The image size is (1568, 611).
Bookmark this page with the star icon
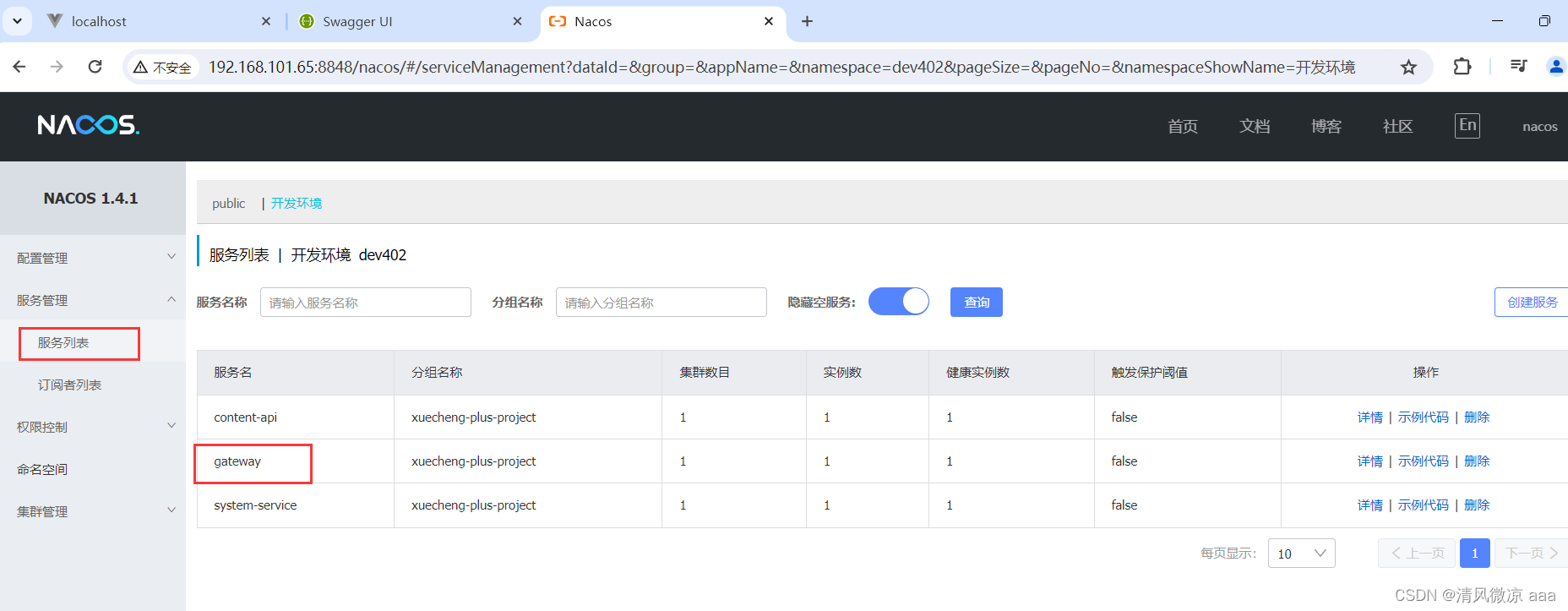(1408, 67)
